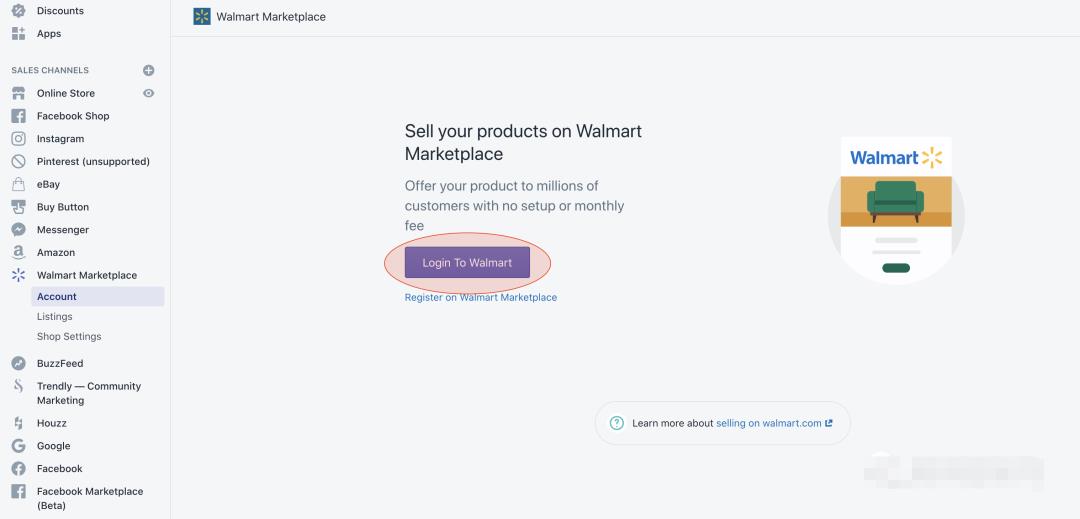View Online Store via eye icon
Image resolution: width=1080 pixels, height=519 pixels.
[x=149, y=93]
